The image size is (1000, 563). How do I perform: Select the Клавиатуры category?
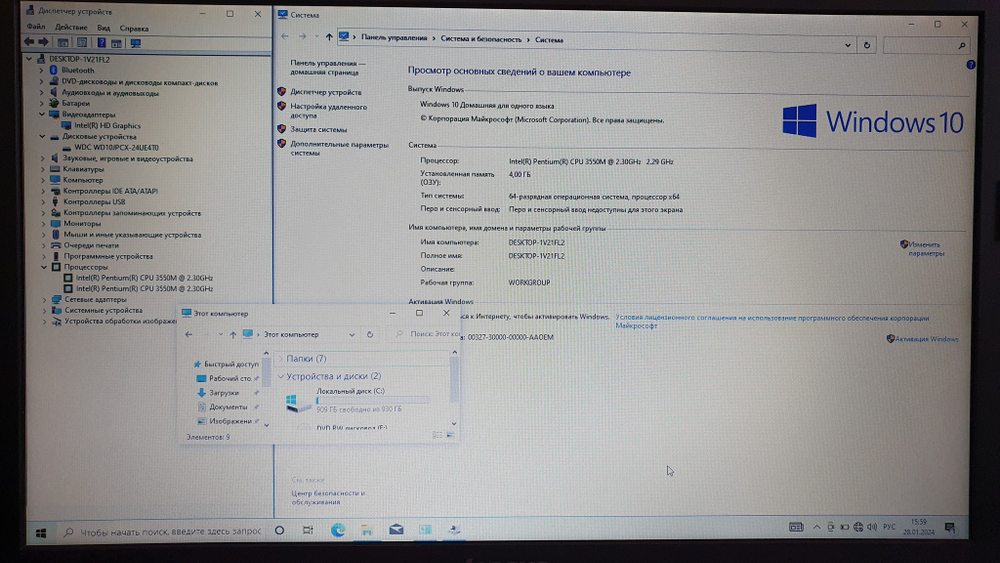click(x=84, y=169)
